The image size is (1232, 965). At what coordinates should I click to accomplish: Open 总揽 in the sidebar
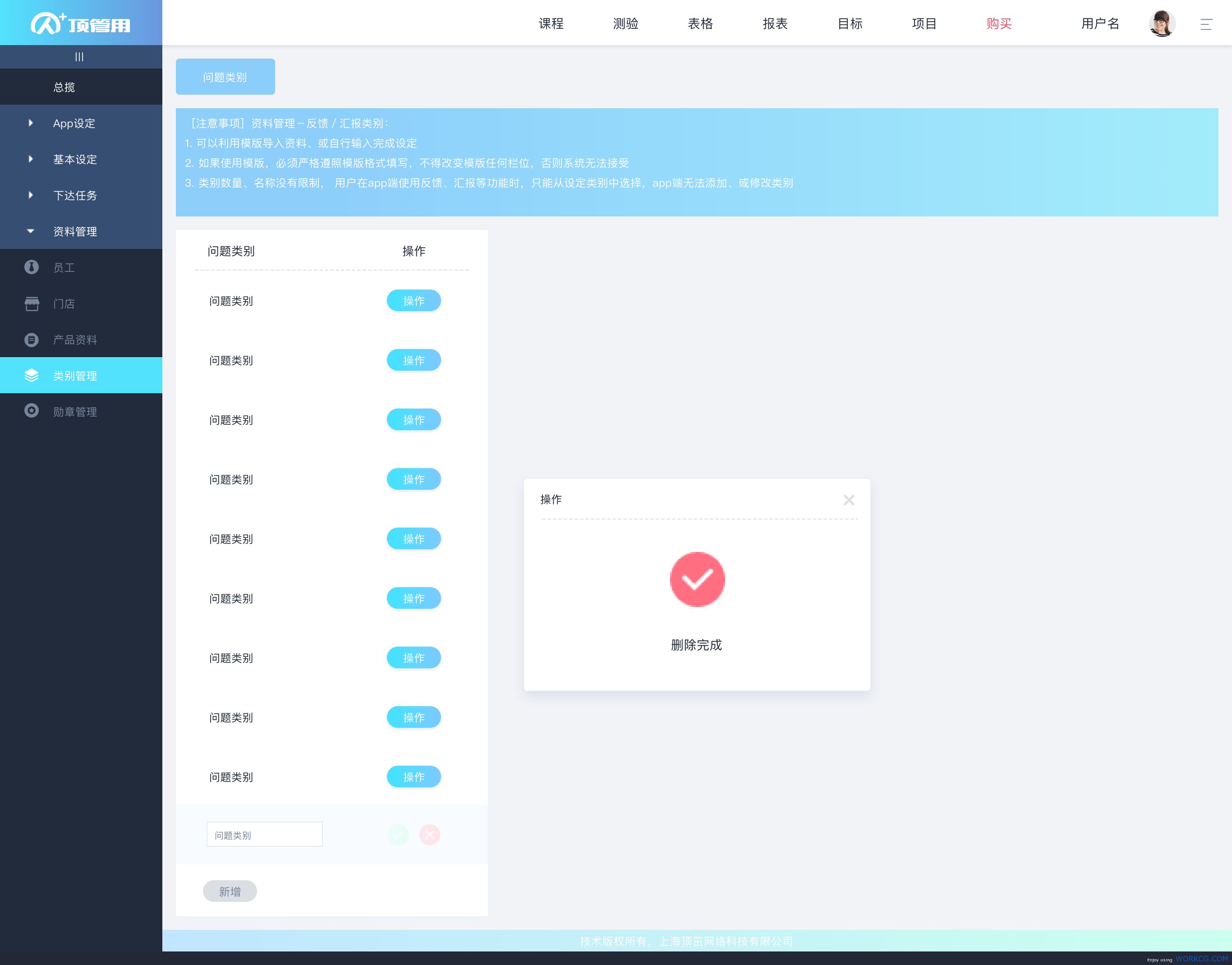(x=81, y=87)
